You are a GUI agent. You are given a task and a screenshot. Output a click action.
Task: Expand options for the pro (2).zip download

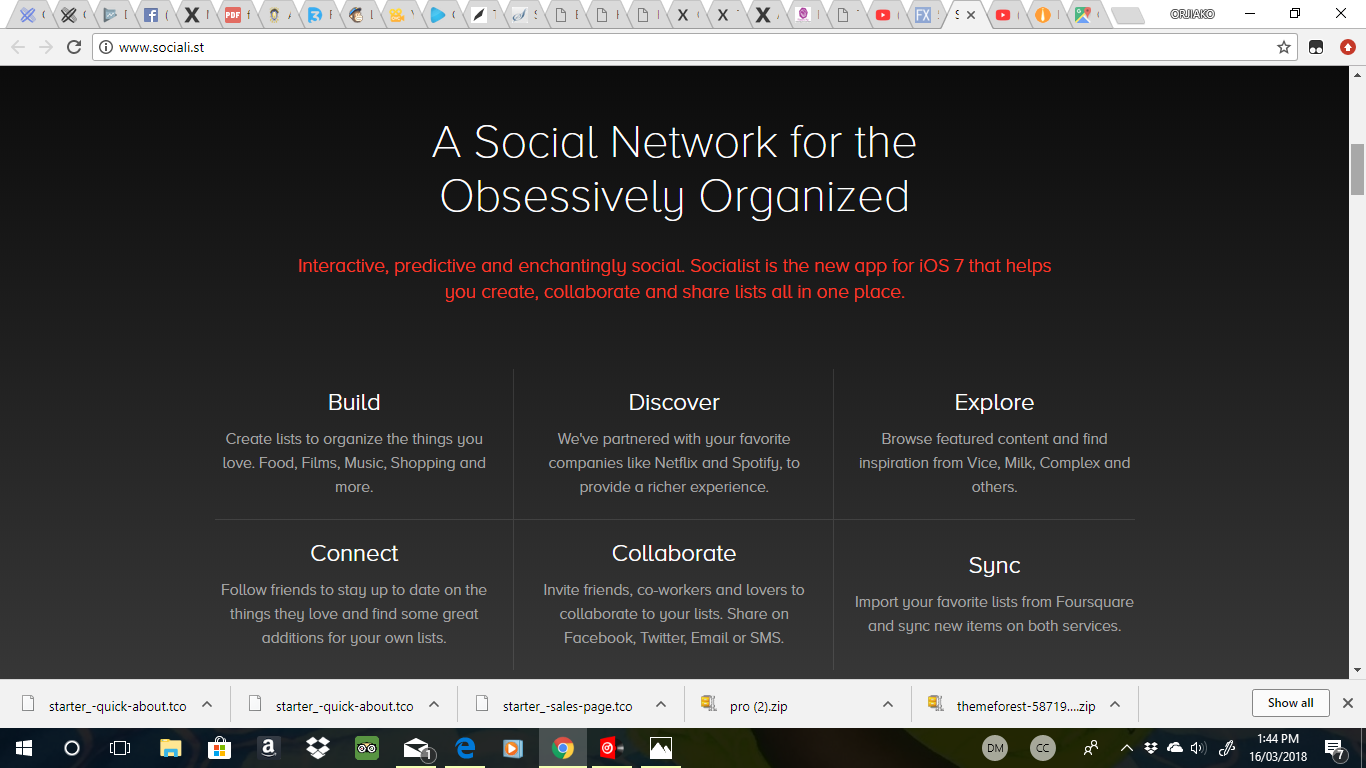point(887,704)
